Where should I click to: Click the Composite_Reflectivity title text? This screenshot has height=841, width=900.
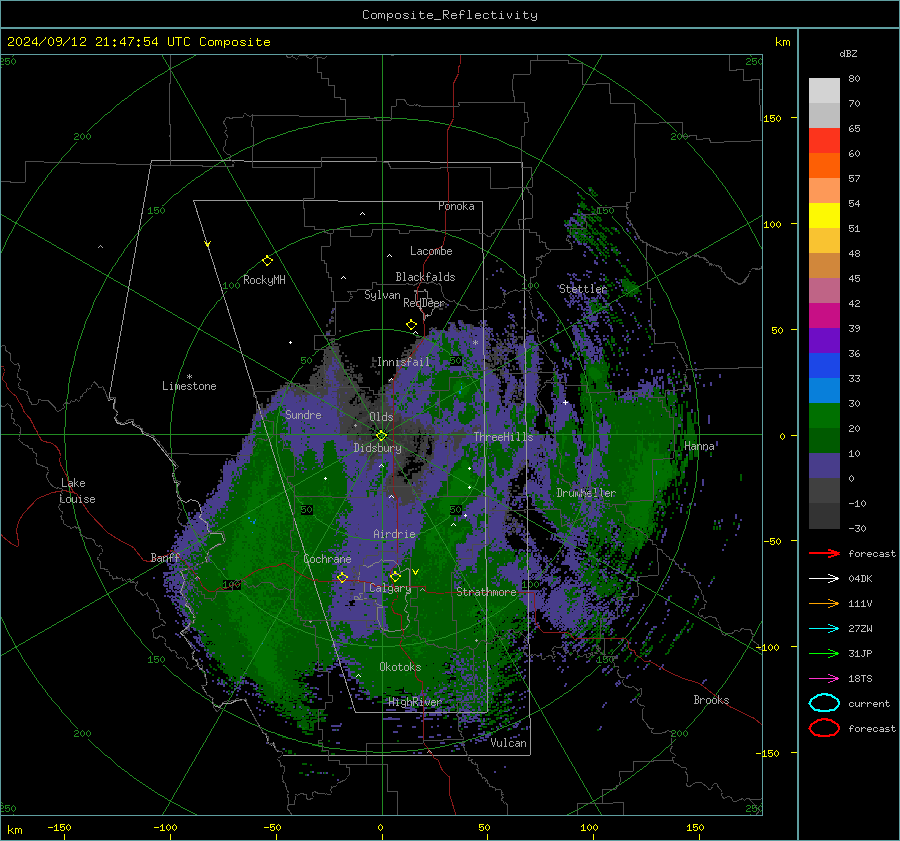pos(449,15)
